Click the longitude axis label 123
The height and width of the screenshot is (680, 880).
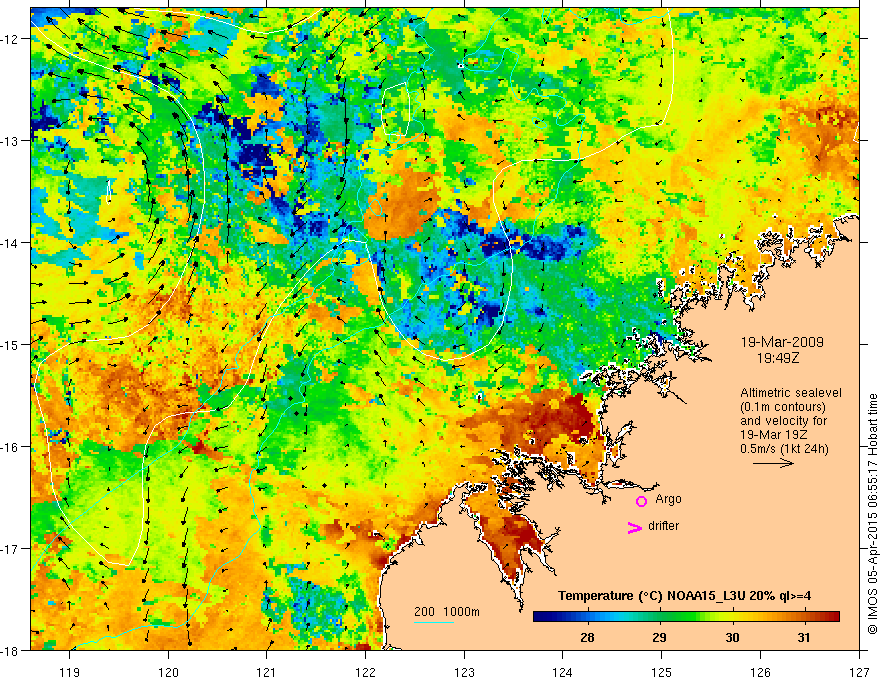pos(464,672)
